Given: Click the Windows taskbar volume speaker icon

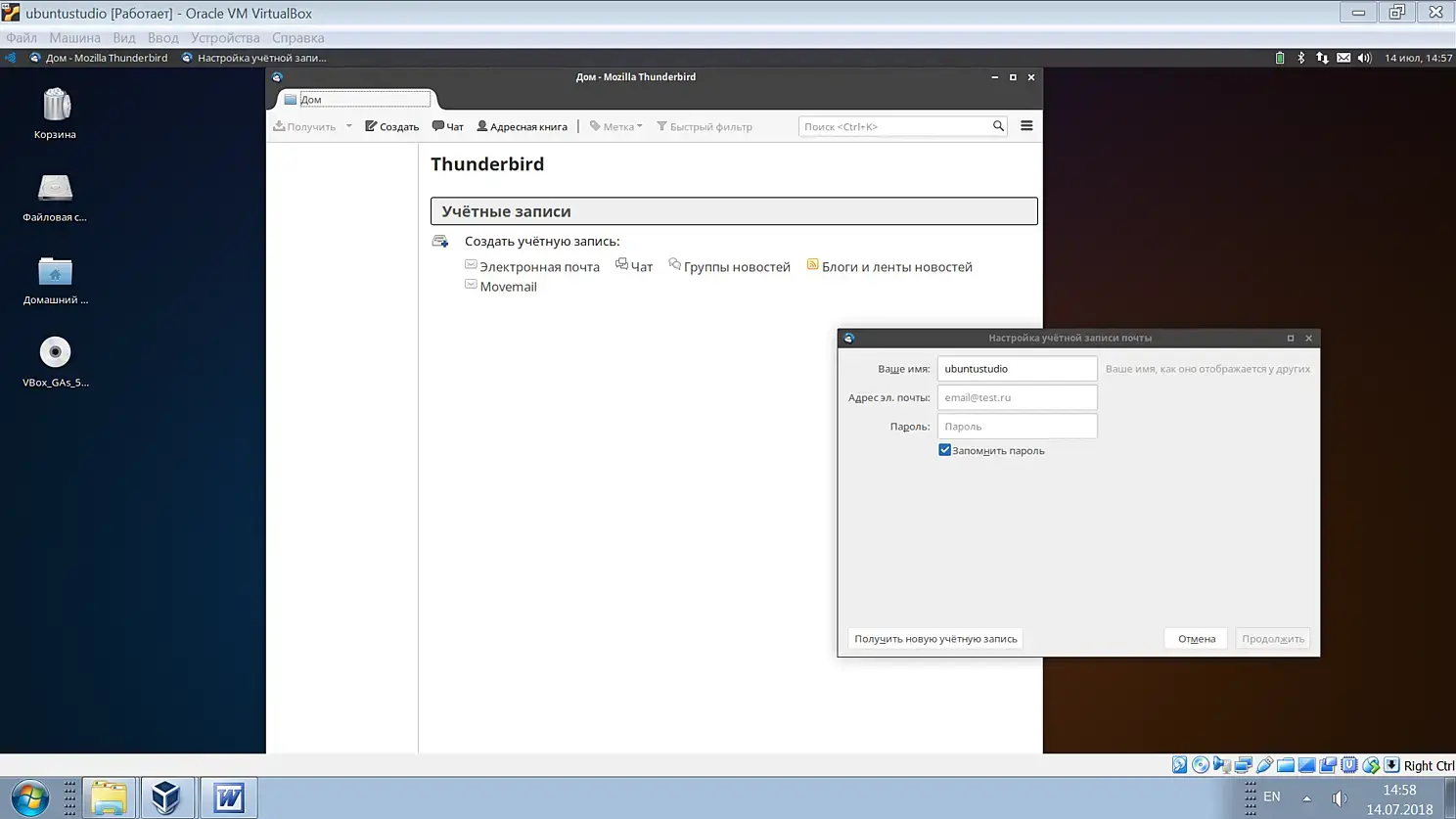Looking at the screenshot, I should 1340,798.
